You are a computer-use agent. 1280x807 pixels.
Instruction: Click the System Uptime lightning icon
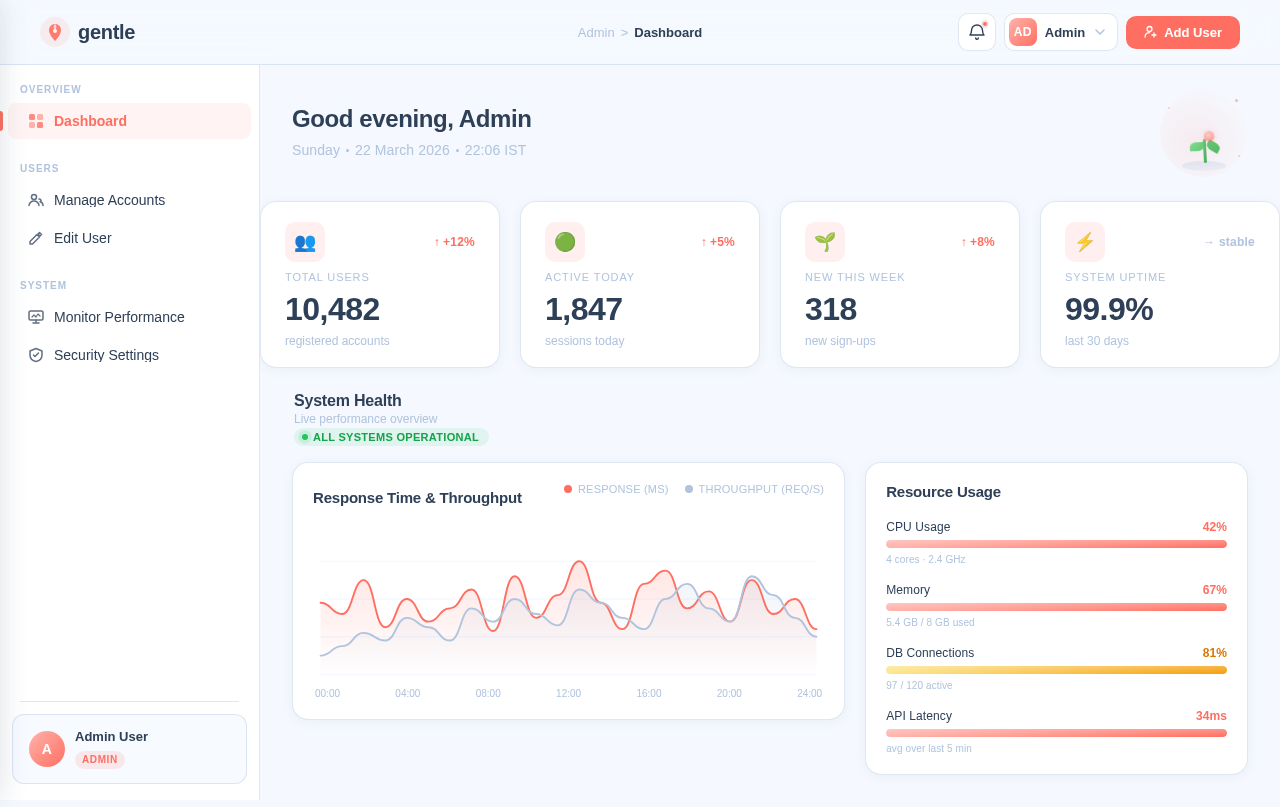click(x=1085, y=242)
